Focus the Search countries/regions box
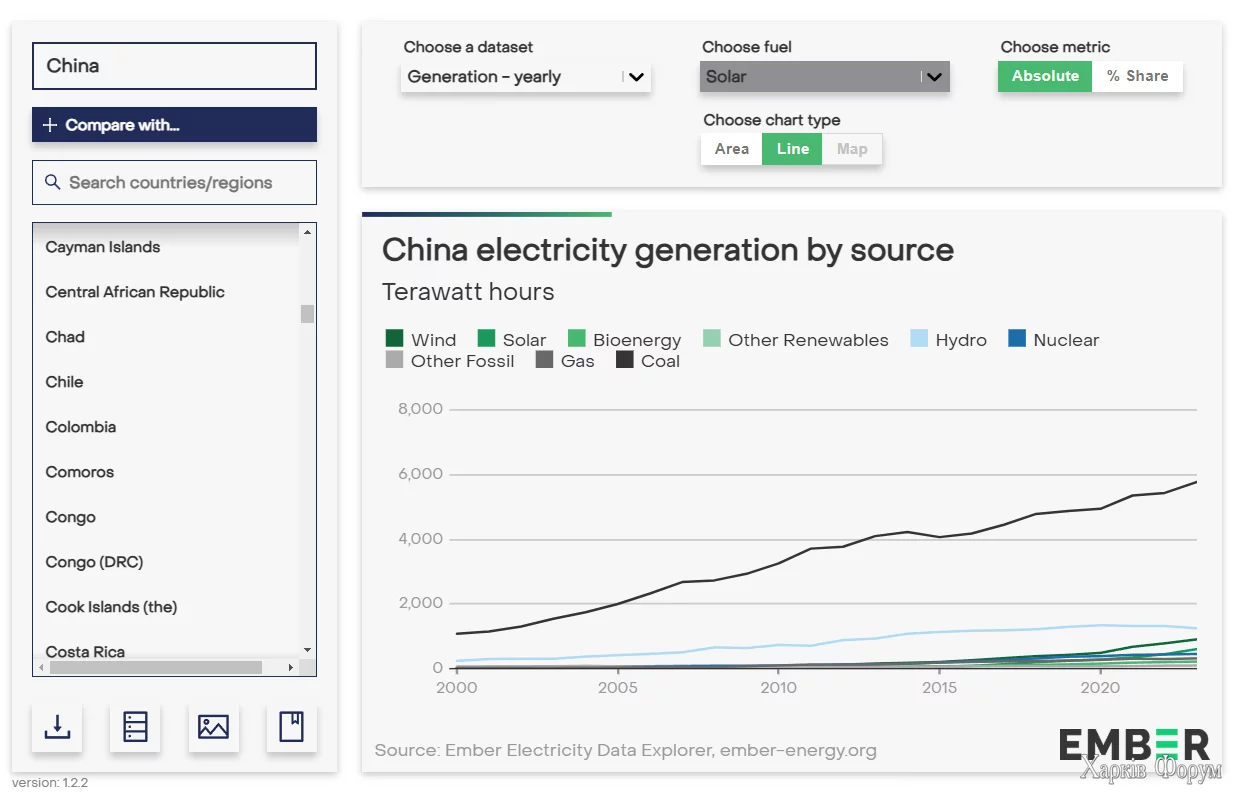 [174, 183]
